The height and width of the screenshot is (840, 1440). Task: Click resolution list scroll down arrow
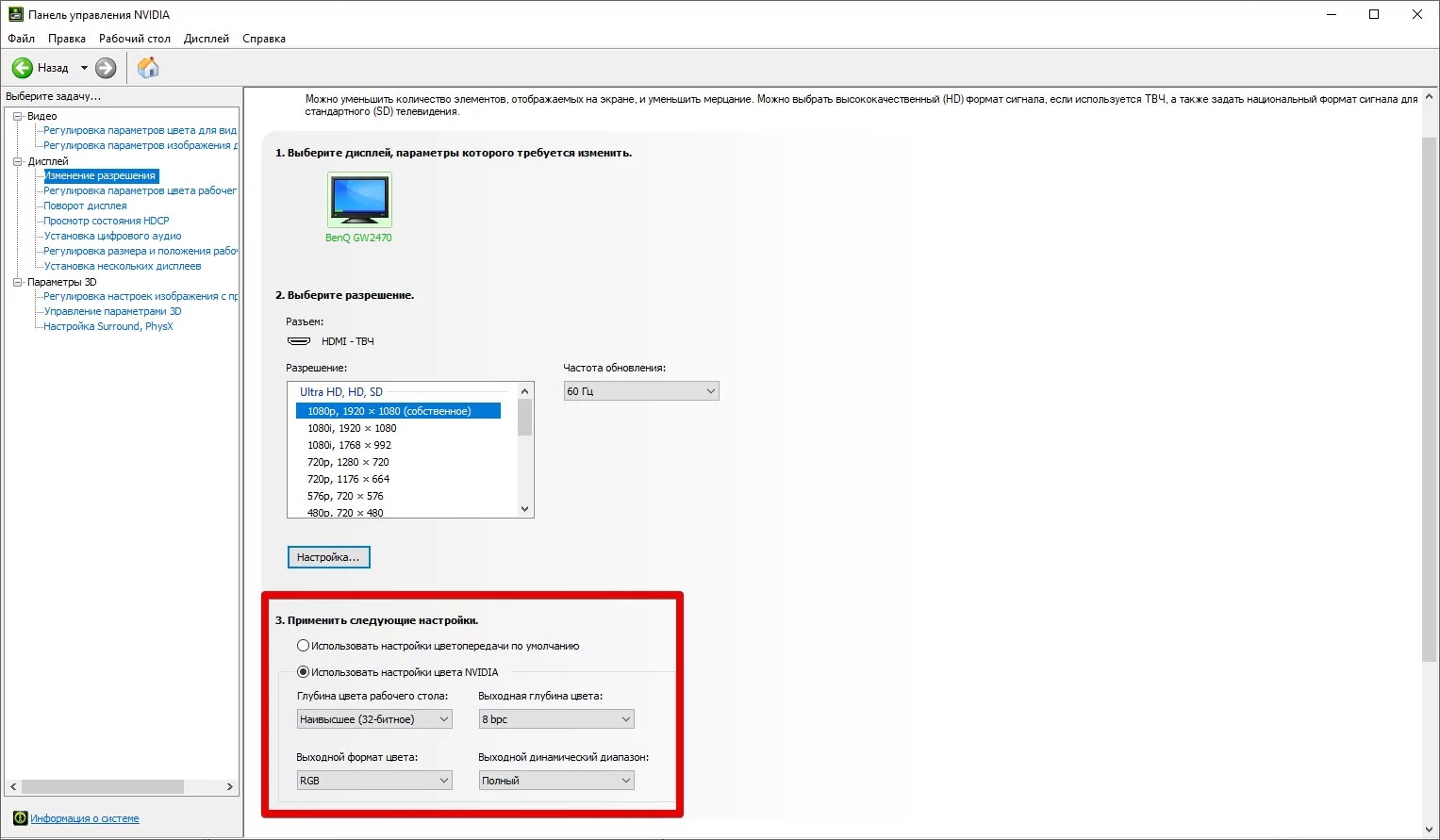point(525,509)
